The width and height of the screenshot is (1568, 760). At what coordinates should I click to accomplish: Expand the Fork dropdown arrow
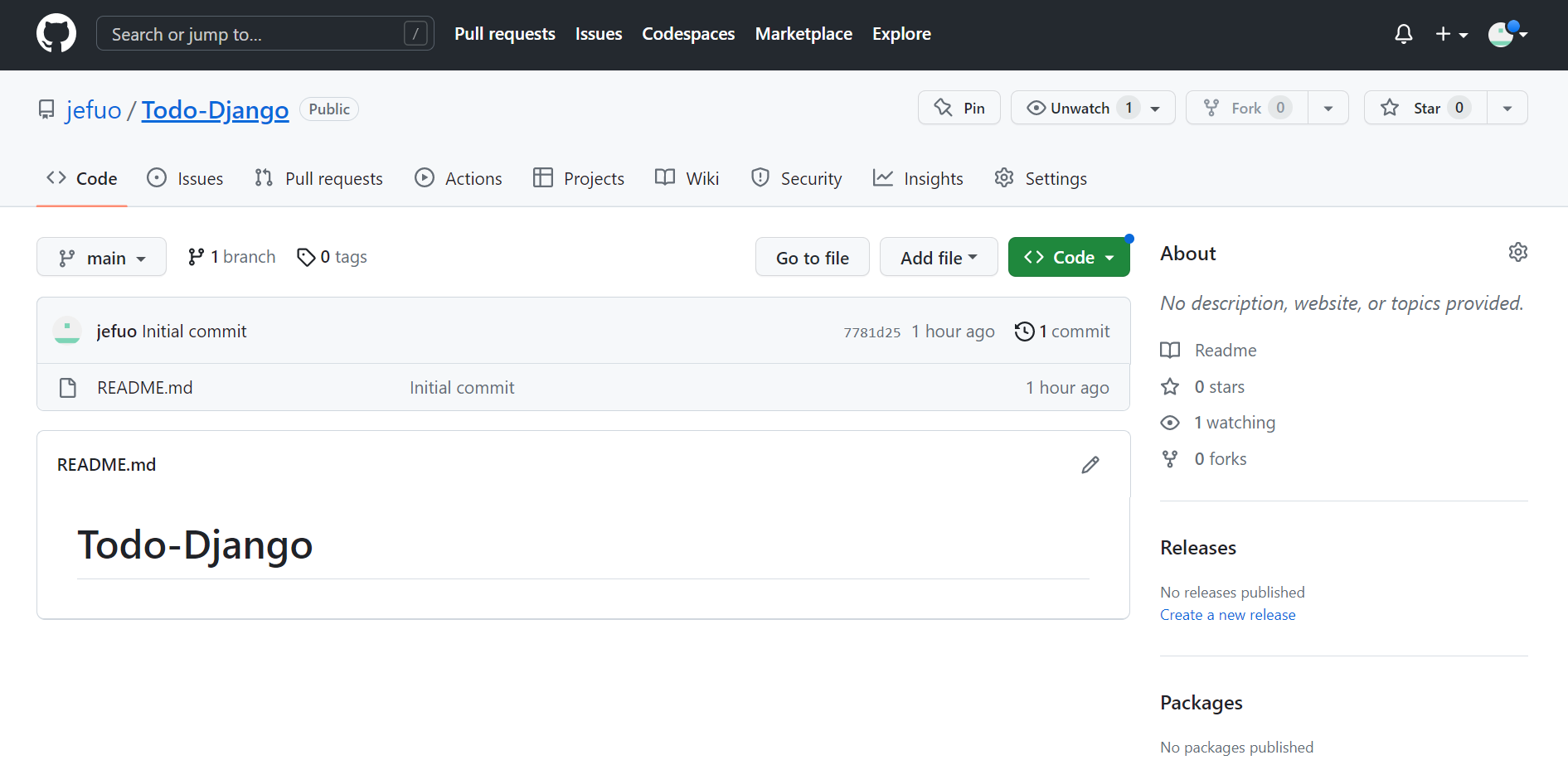pos(1328,108)
